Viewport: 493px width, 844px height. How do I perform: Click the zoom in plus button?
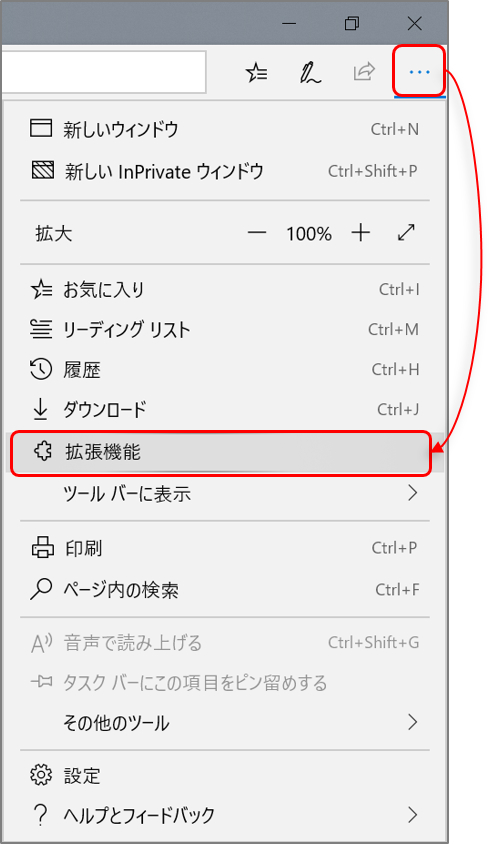[361, 233]
